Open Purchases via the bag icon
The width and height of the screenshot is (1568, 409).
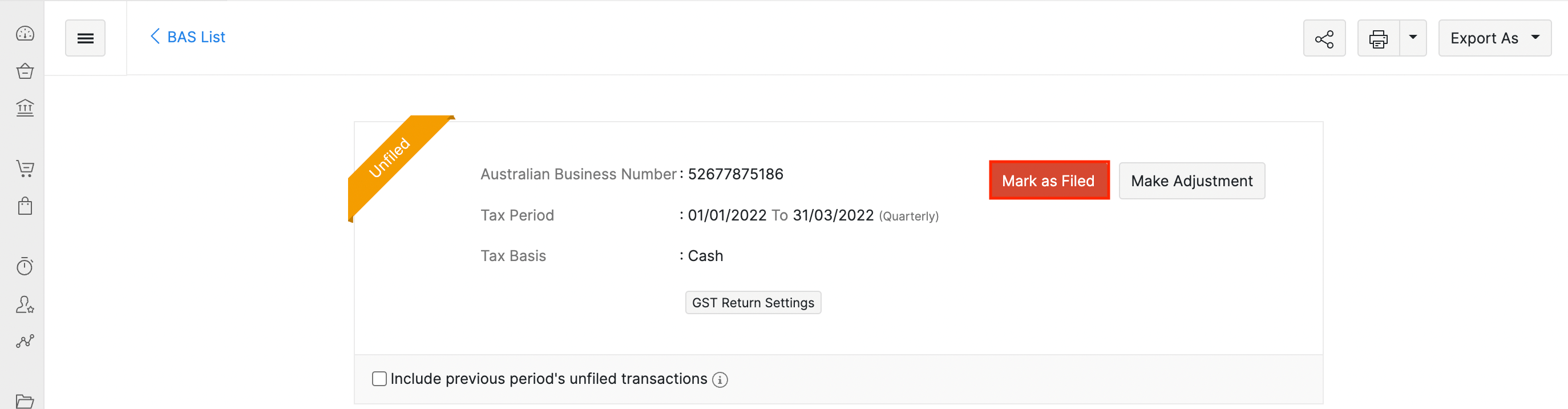25,206
